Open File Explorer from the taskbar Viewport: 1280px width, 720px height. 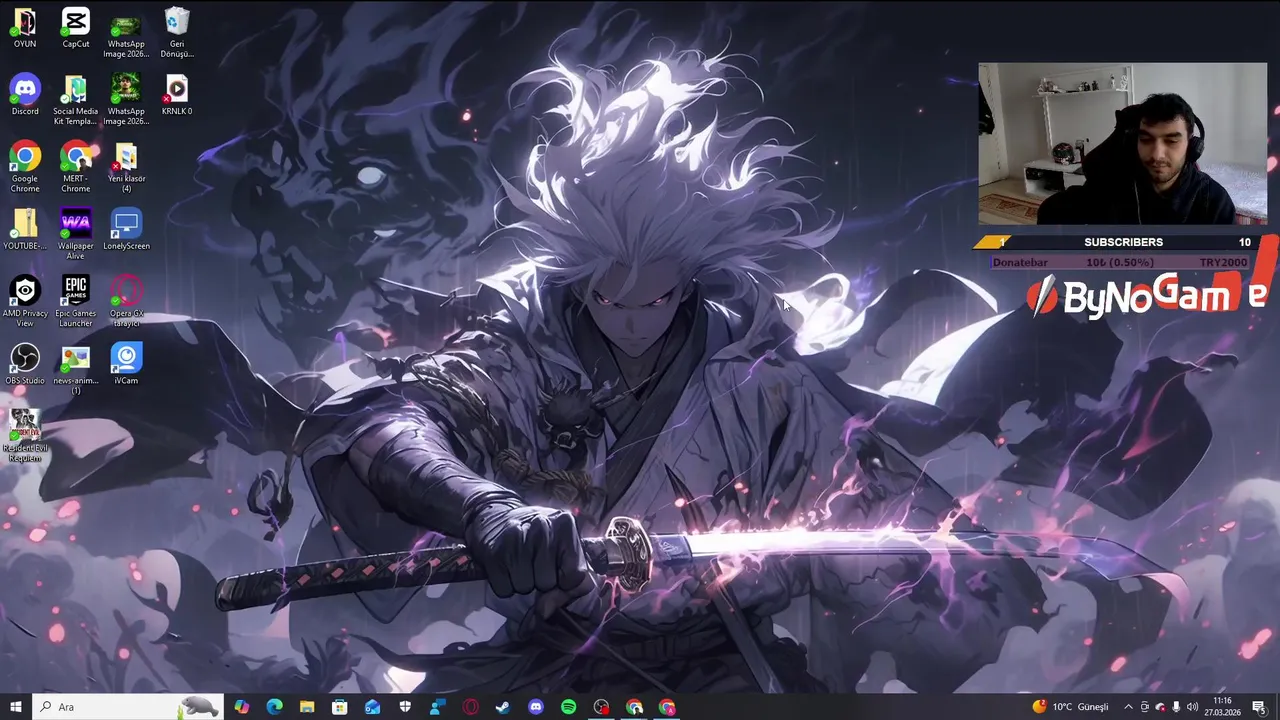click(x=307, y=707)
